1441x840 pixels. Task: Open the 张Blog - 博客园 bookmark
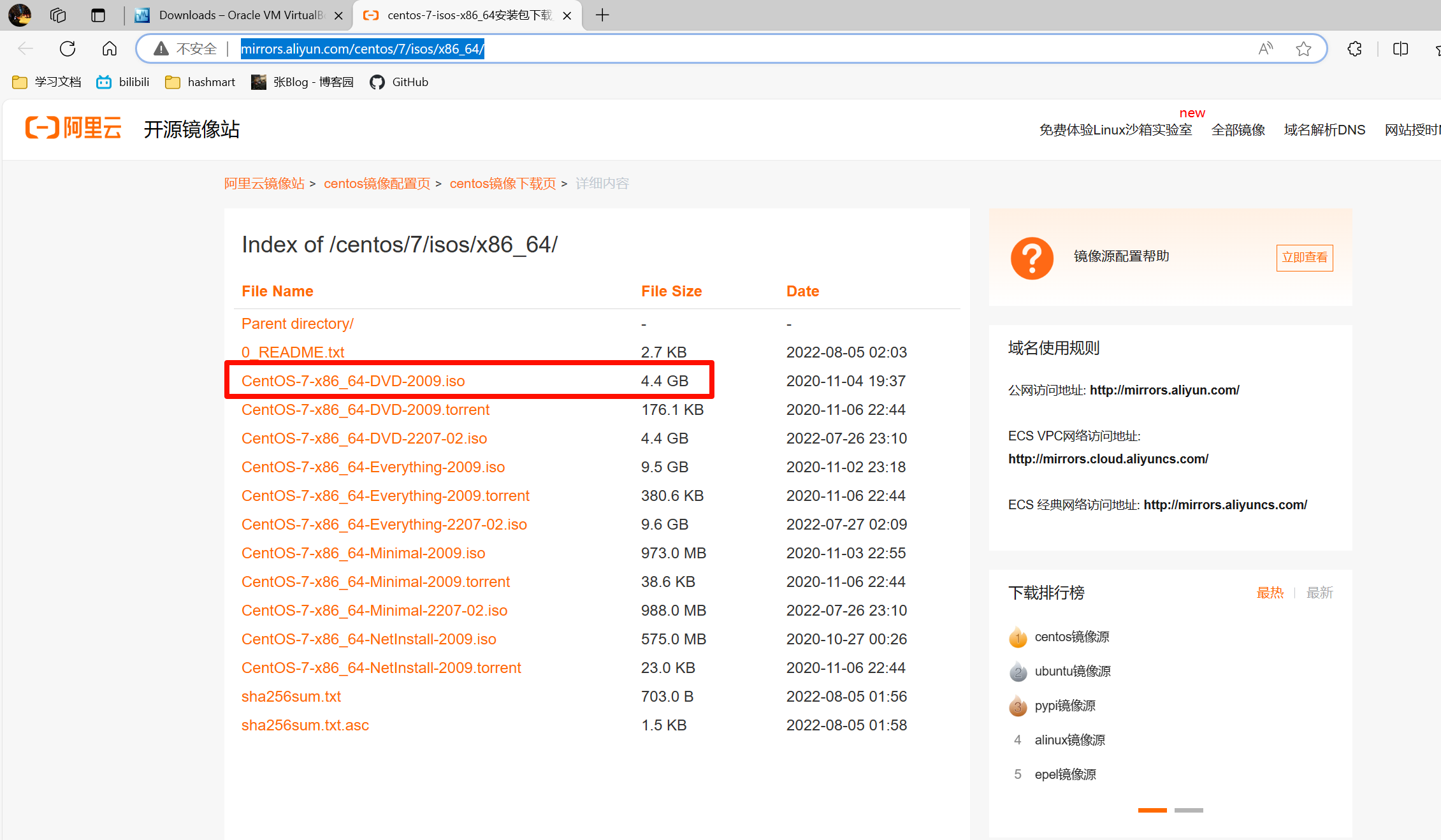point(302,82)
